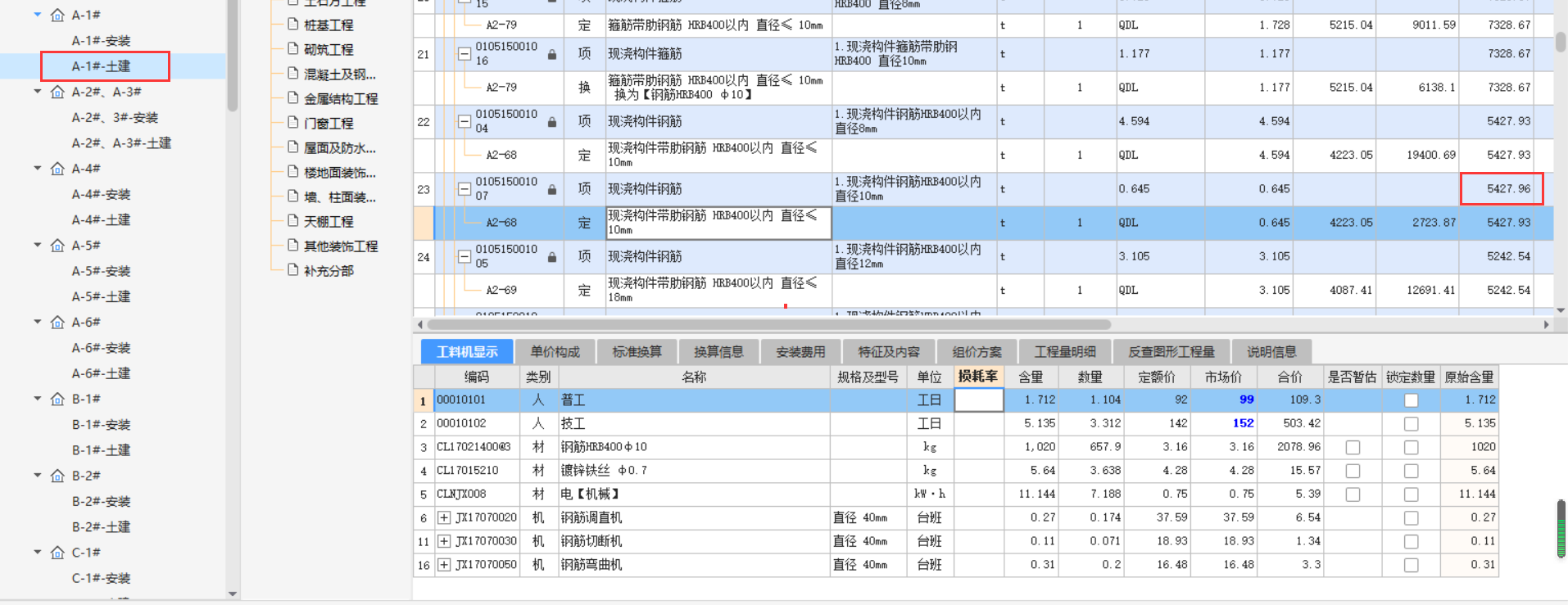Click the 损耗率 input cell for 普工
Viewport: 1568px width, 605px height.
point(979,400)
